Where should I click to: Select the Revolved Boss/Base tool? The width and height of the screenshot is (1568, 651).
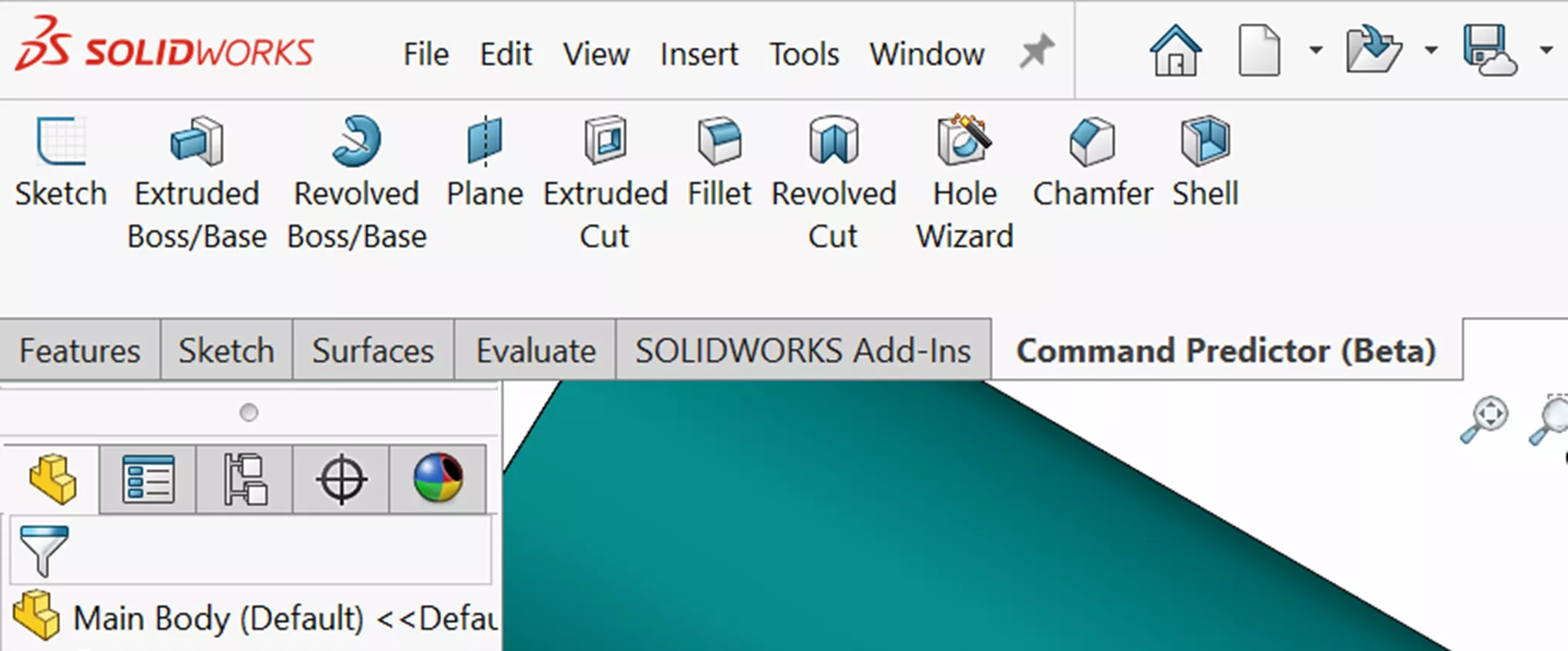click(356, 142)
